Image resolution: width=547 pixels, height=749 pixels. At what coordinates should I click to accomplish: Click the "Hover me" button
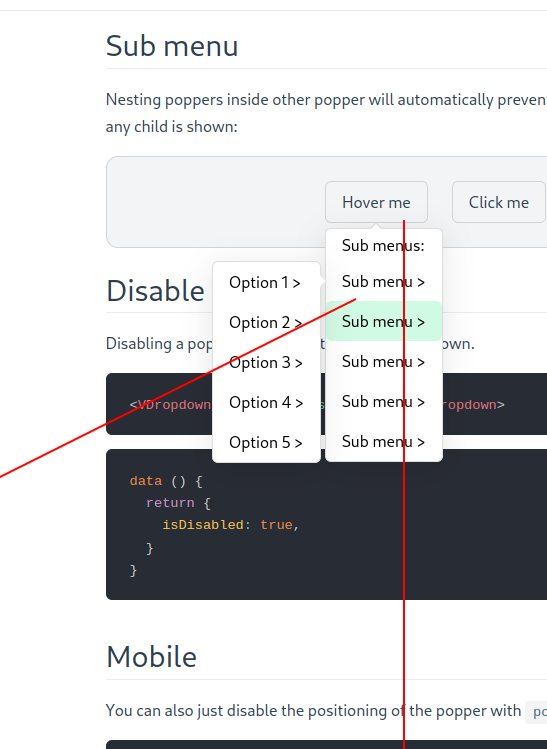[376, 202]
